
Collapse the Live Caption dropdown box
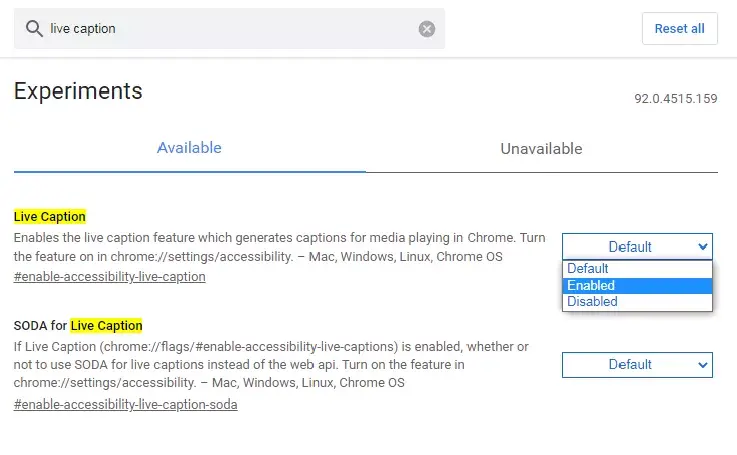(x=637, y=246)
